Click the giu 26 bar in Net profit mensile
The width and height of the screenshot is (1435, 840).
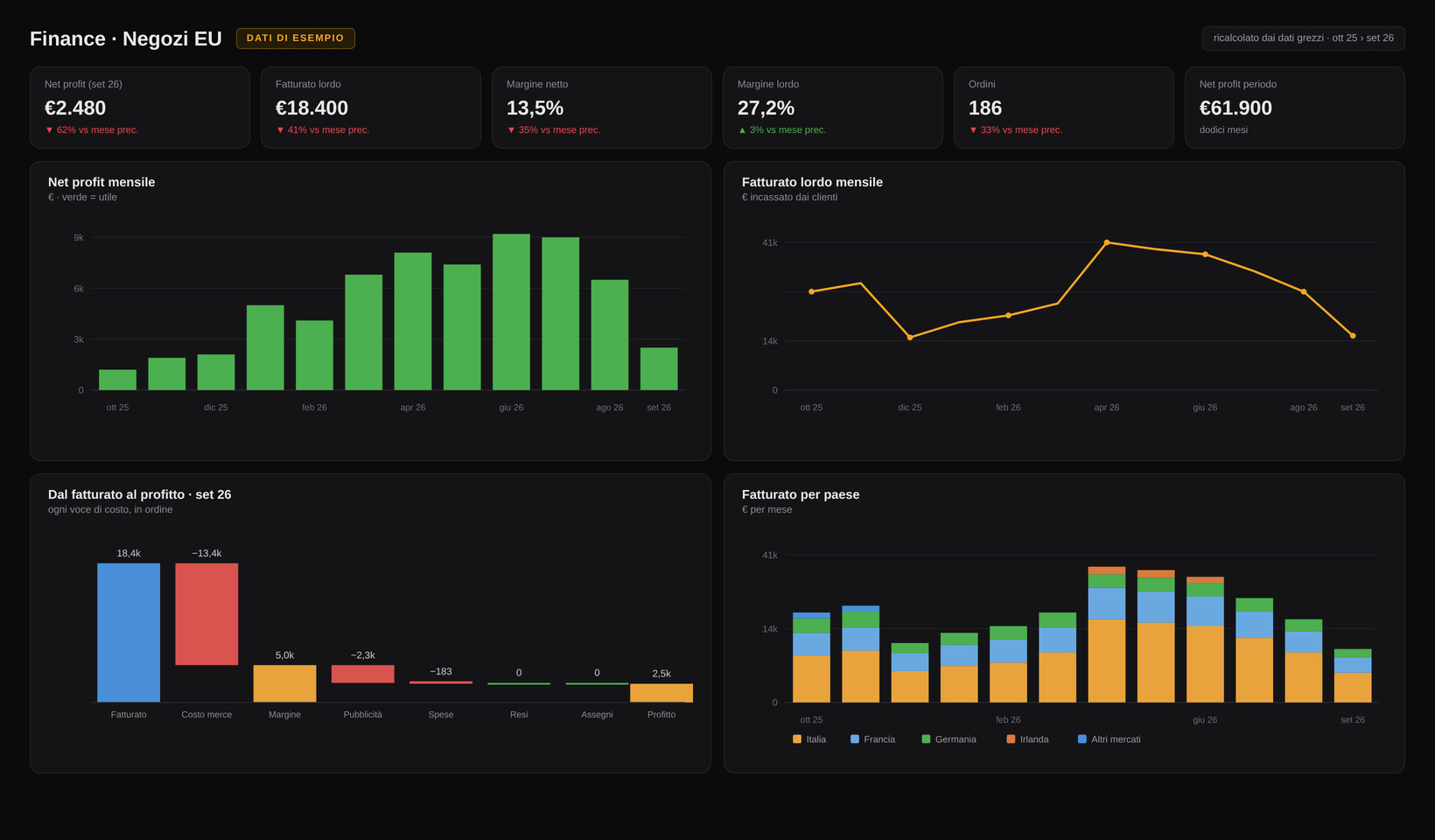point(511,312)
